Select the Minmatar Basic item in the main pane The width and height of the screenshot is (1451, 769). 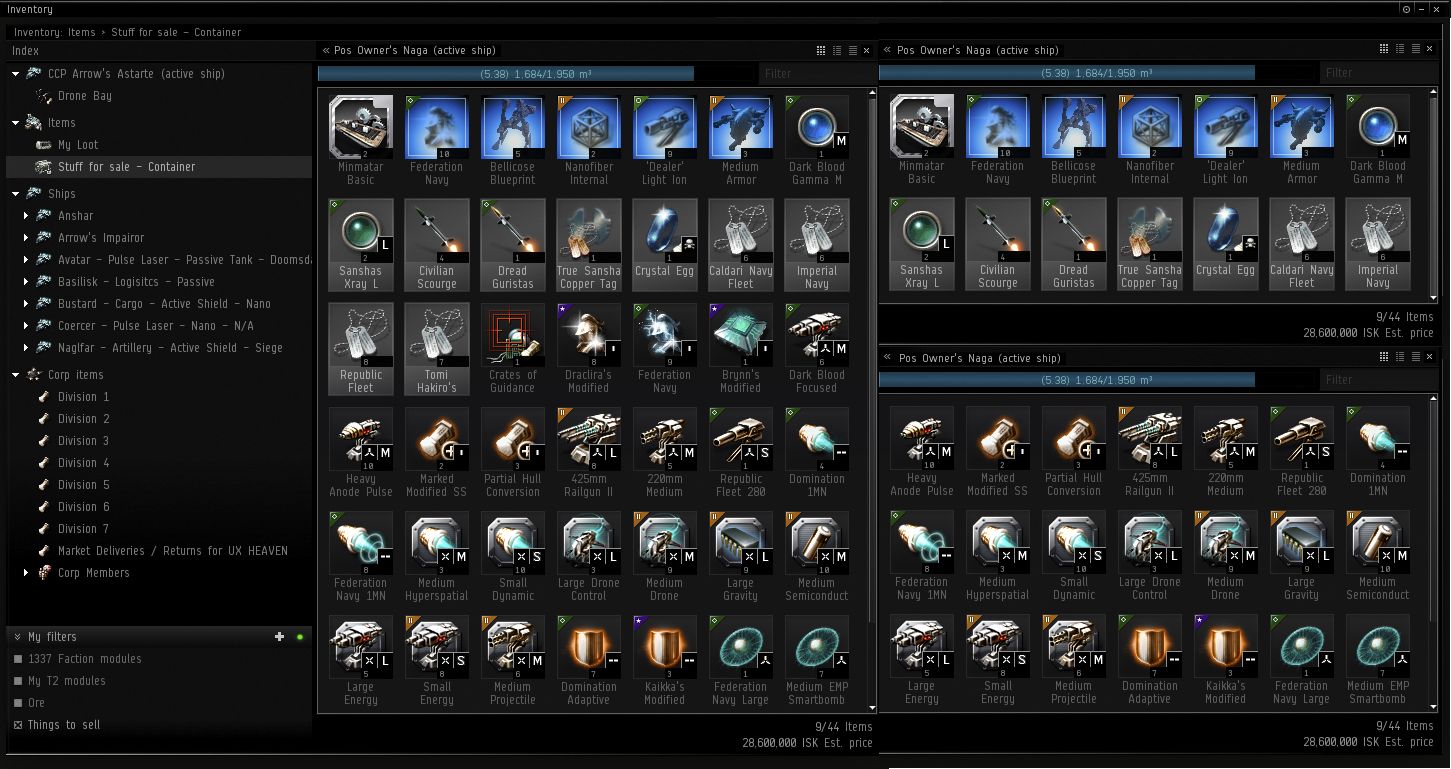[360, 140]
